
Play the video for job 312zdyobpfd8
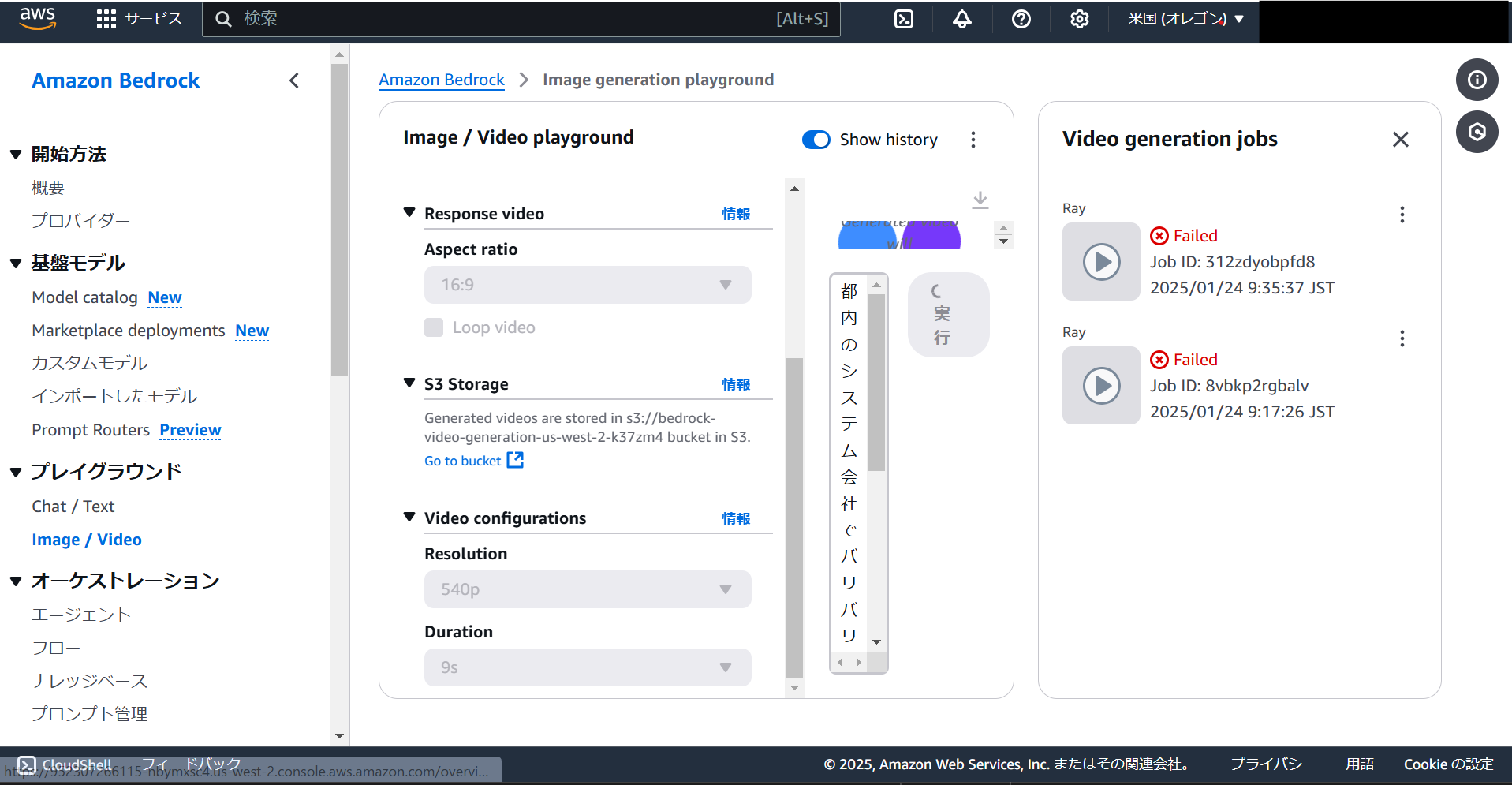(1101, 262)
